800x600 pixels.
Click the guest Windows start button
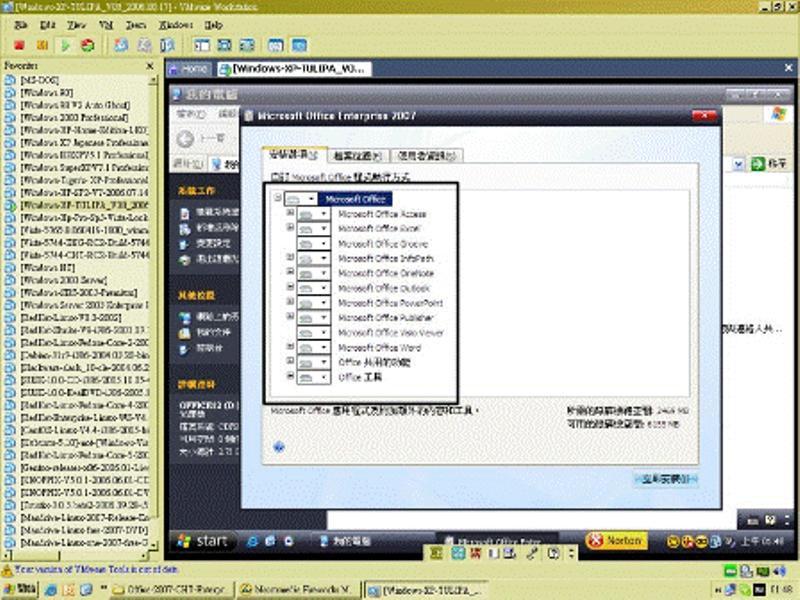coord(203,541)
